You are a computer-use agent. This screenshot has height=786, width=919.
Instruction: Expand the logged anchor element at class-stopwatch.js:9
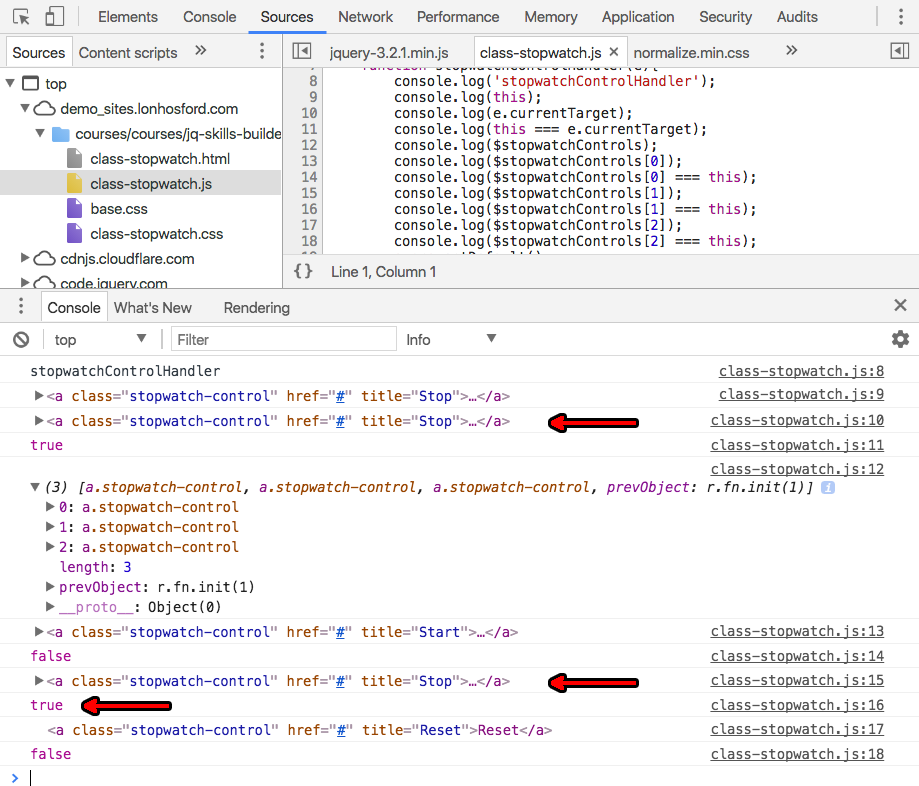(x=39, y=396)
